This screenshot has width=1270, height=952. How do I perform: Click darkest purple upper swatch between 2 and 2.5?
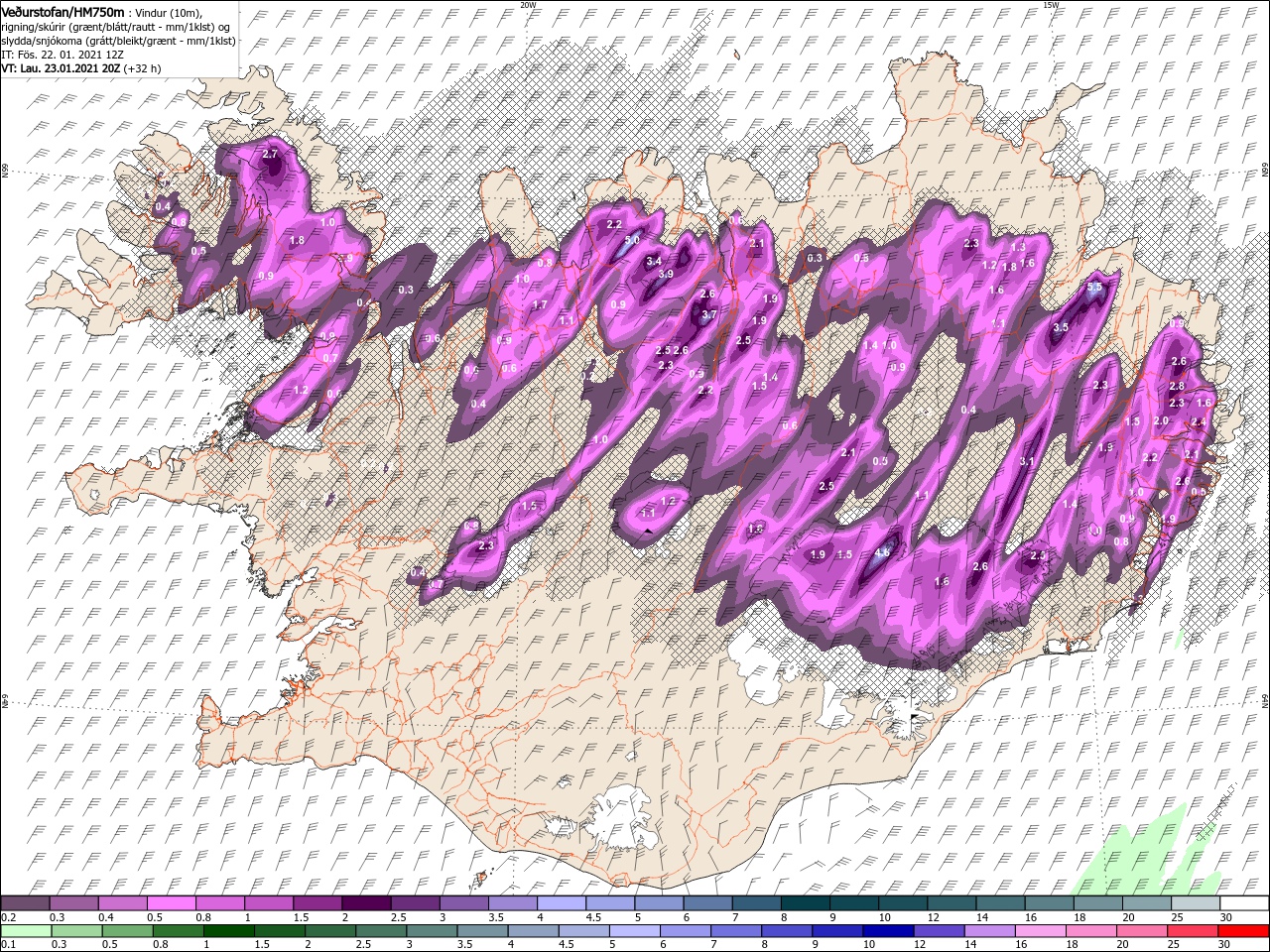click(x=365, y=903)
